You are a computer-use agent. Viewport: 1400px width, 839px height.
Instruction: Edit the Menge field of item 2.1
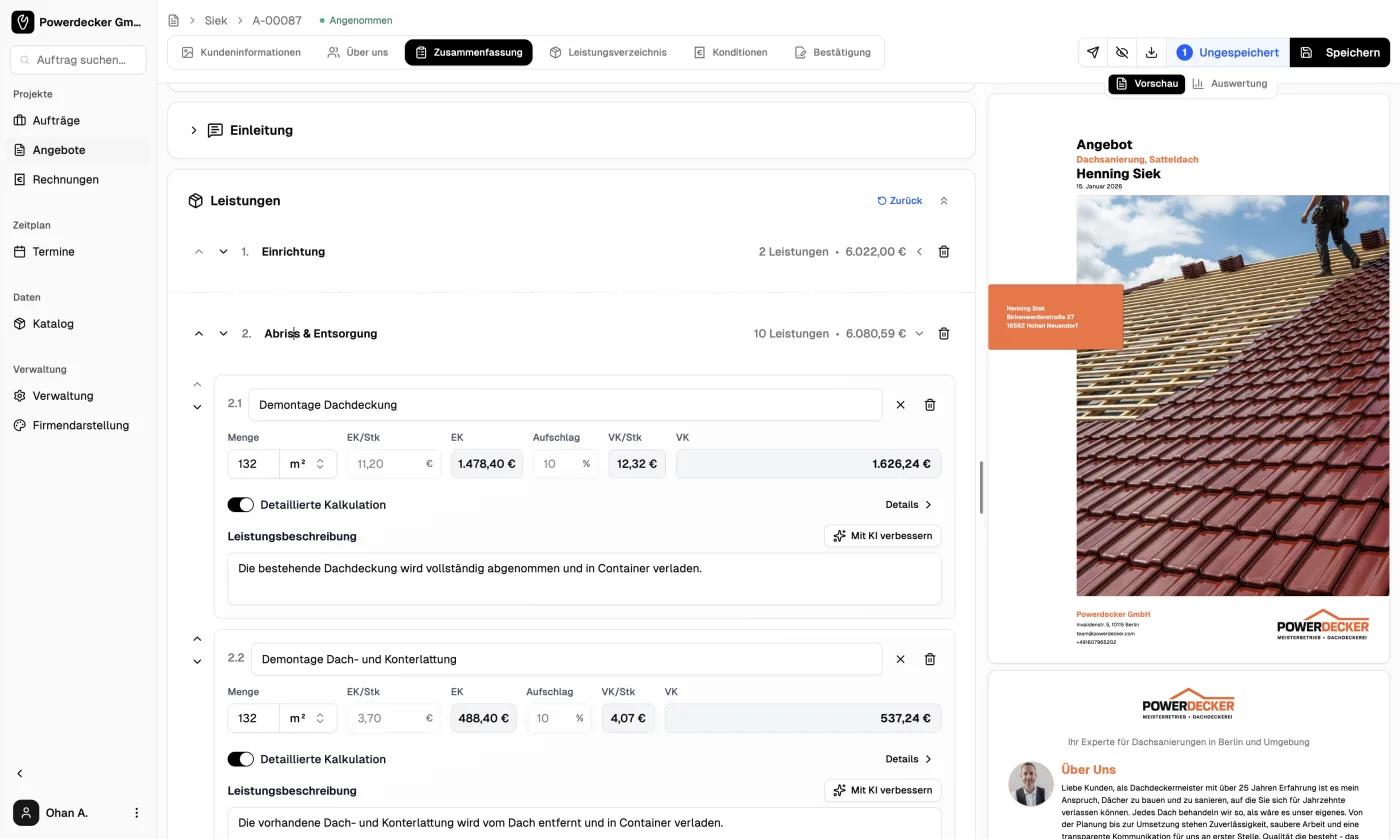[254, 464]
